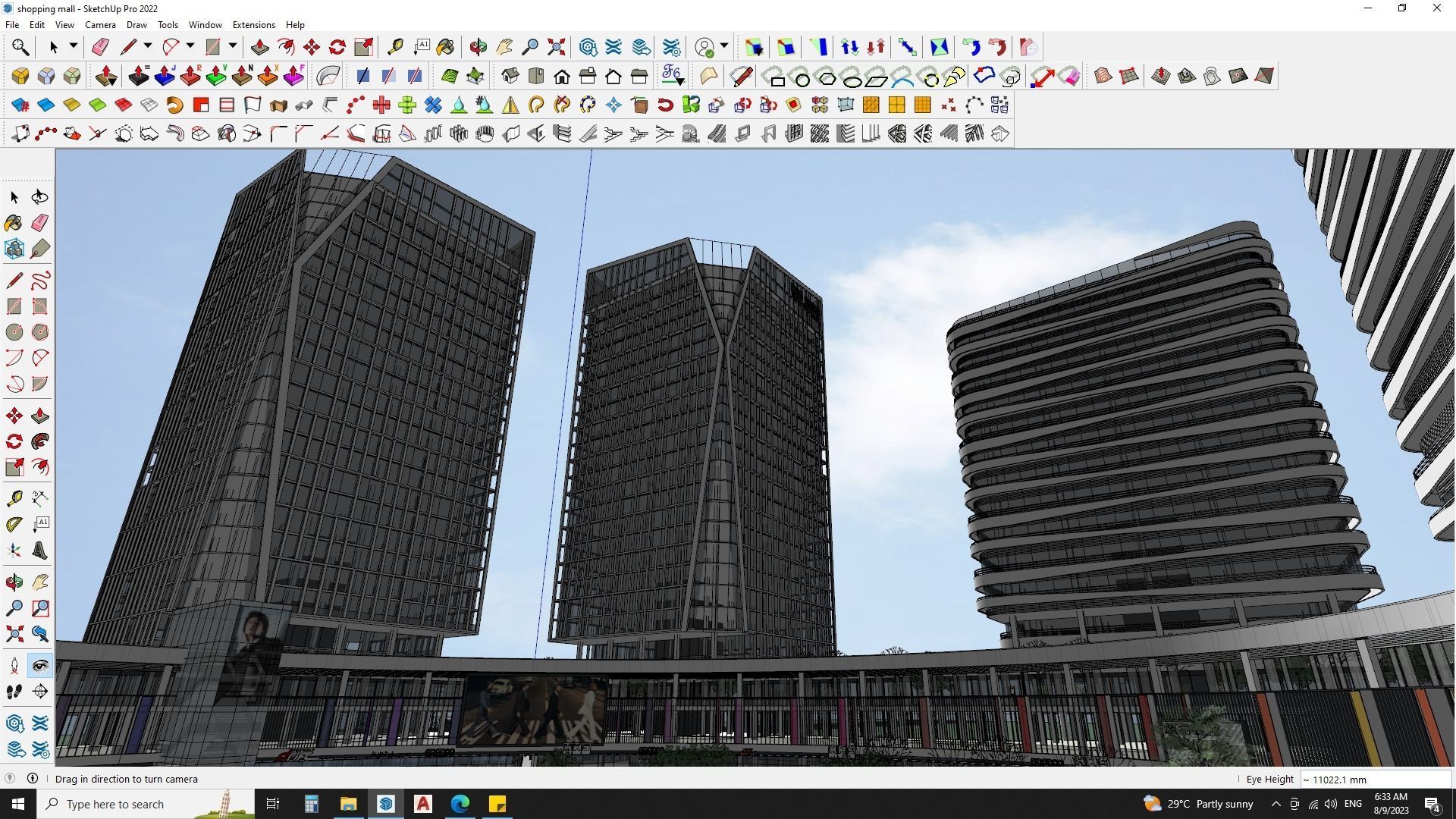Image resolution: width=1456 pixels, height=819 pixels.
Task: Open the Extensions menu
Action: [253, 25]
